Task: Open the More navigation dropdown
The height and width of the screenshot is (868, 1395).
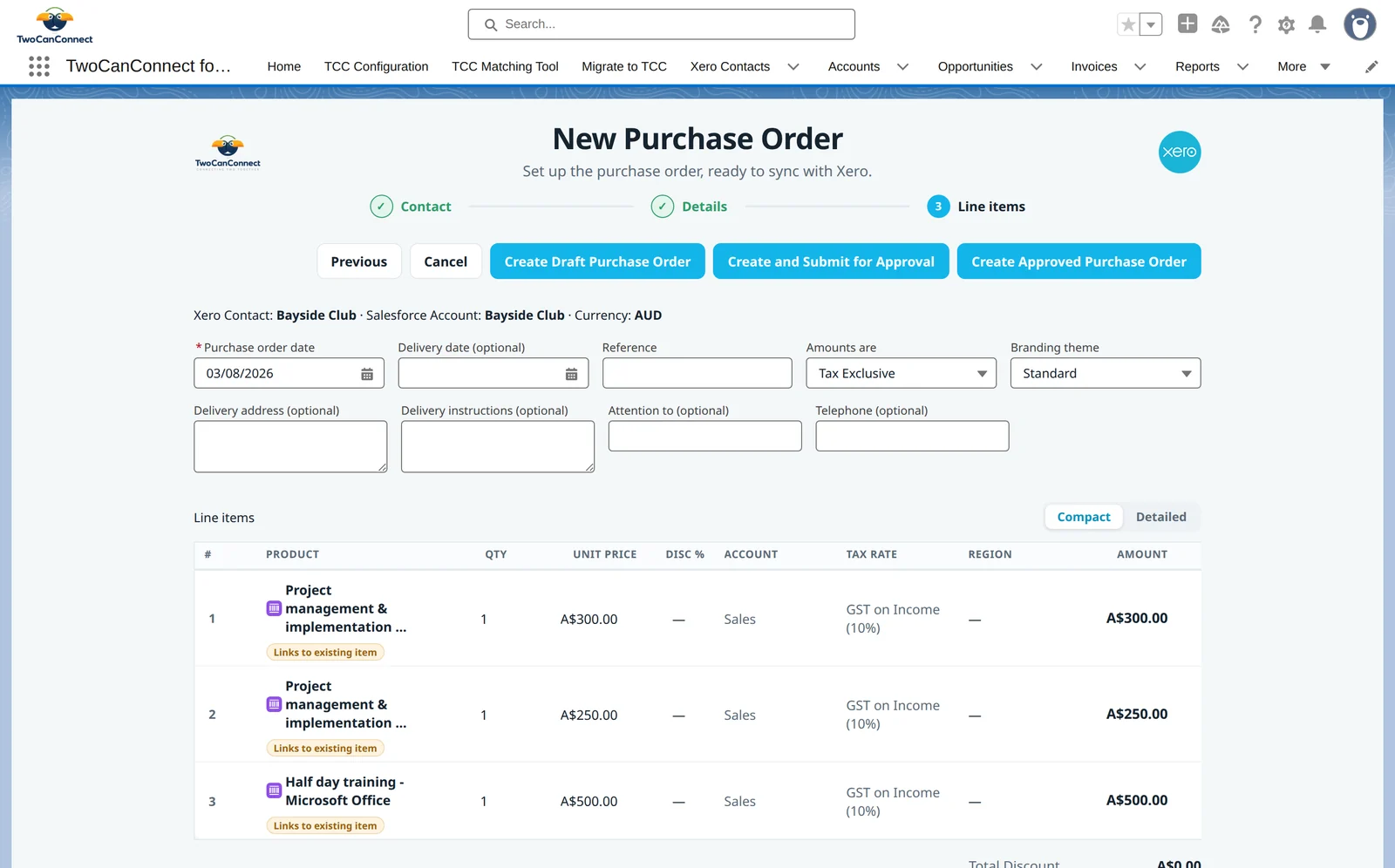Action: (1303, 66)
